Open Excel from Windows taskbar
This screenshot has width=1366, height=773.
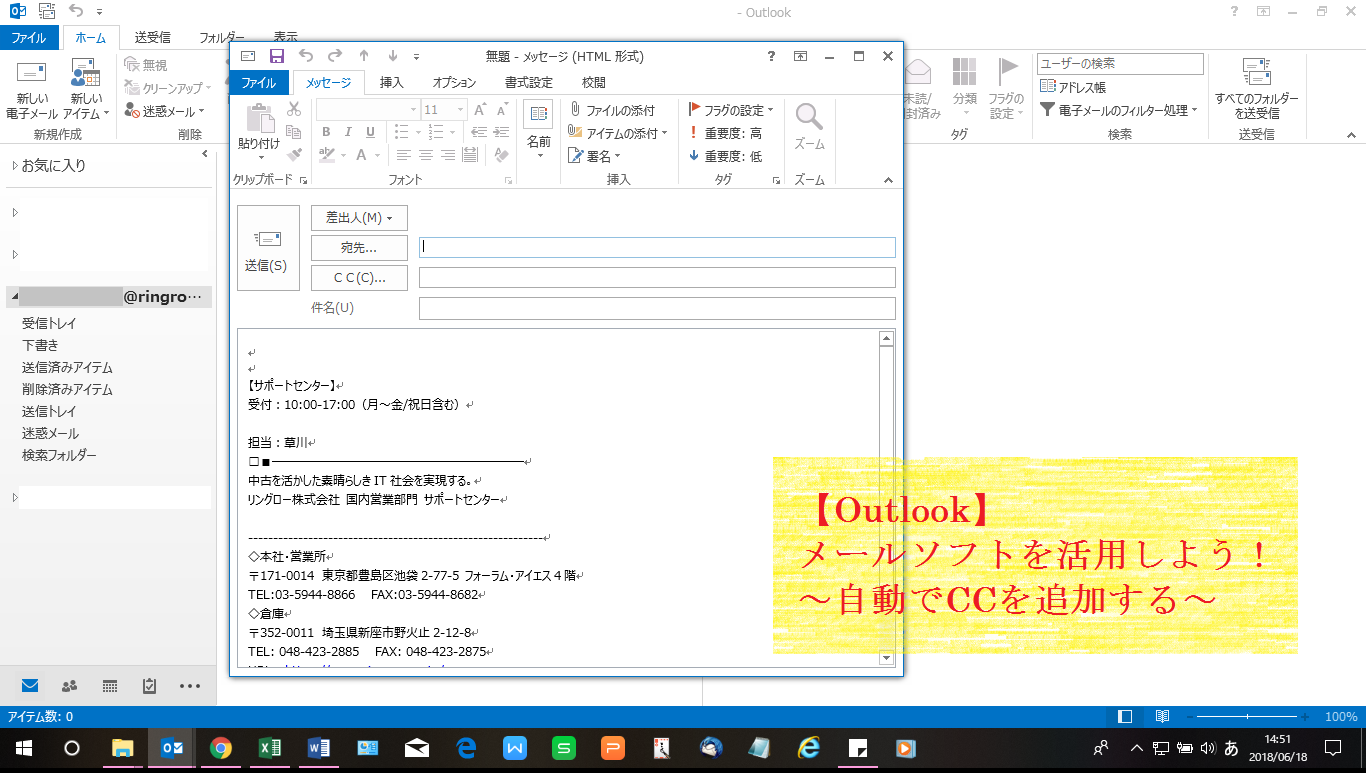coord(269,747)
